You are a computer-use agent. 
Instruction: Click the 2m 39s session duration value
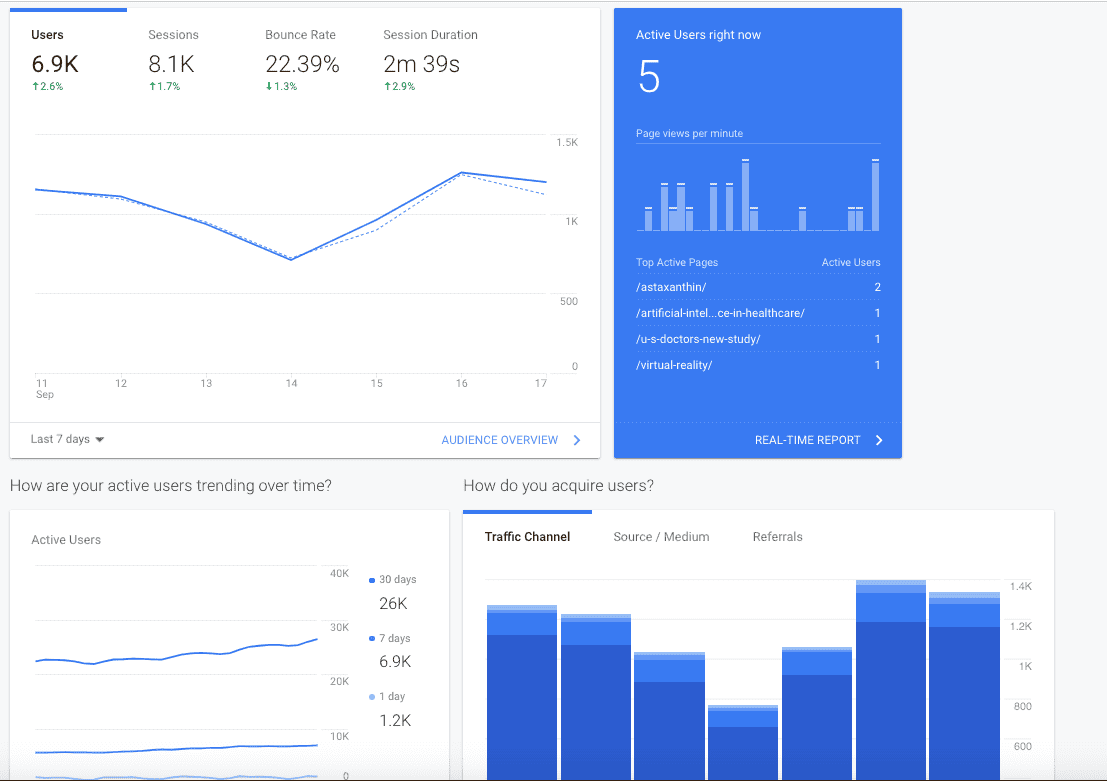tap(421, 64)
